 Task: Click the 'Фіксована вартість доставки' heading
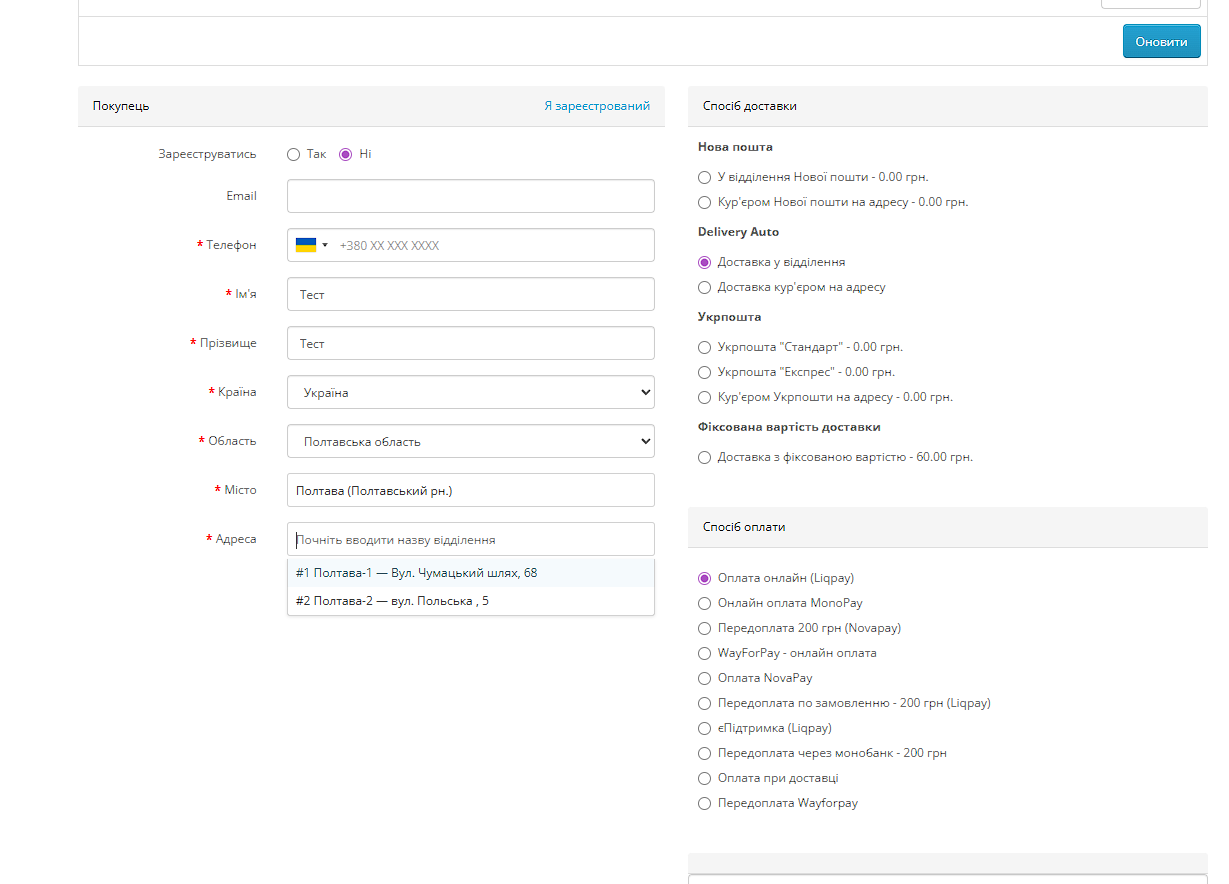tap(789, 427)
